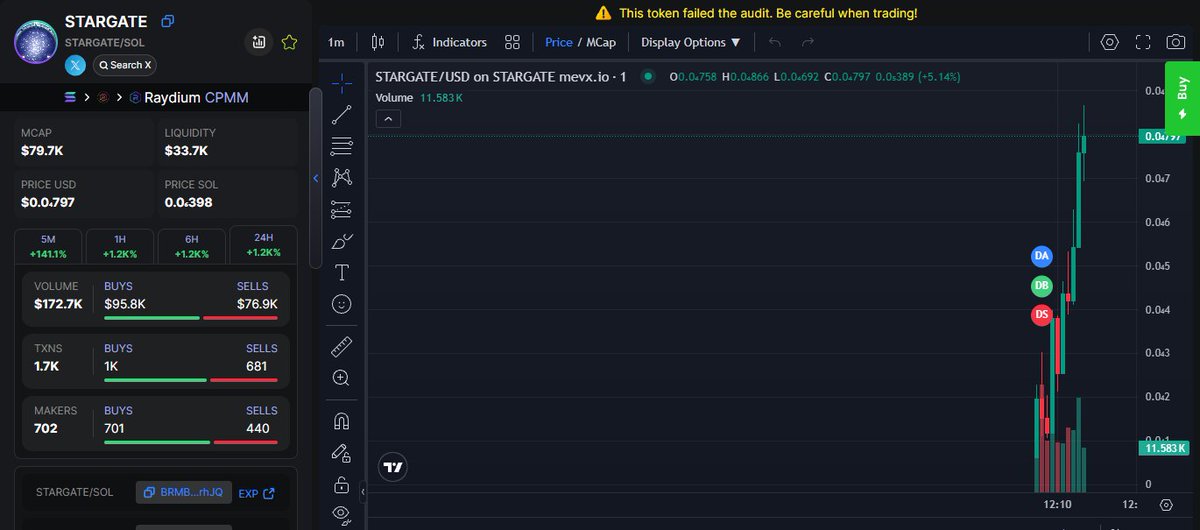Toggle hide all drawings eye icon
Screen dimensions: 1200x530
point(341,515)
